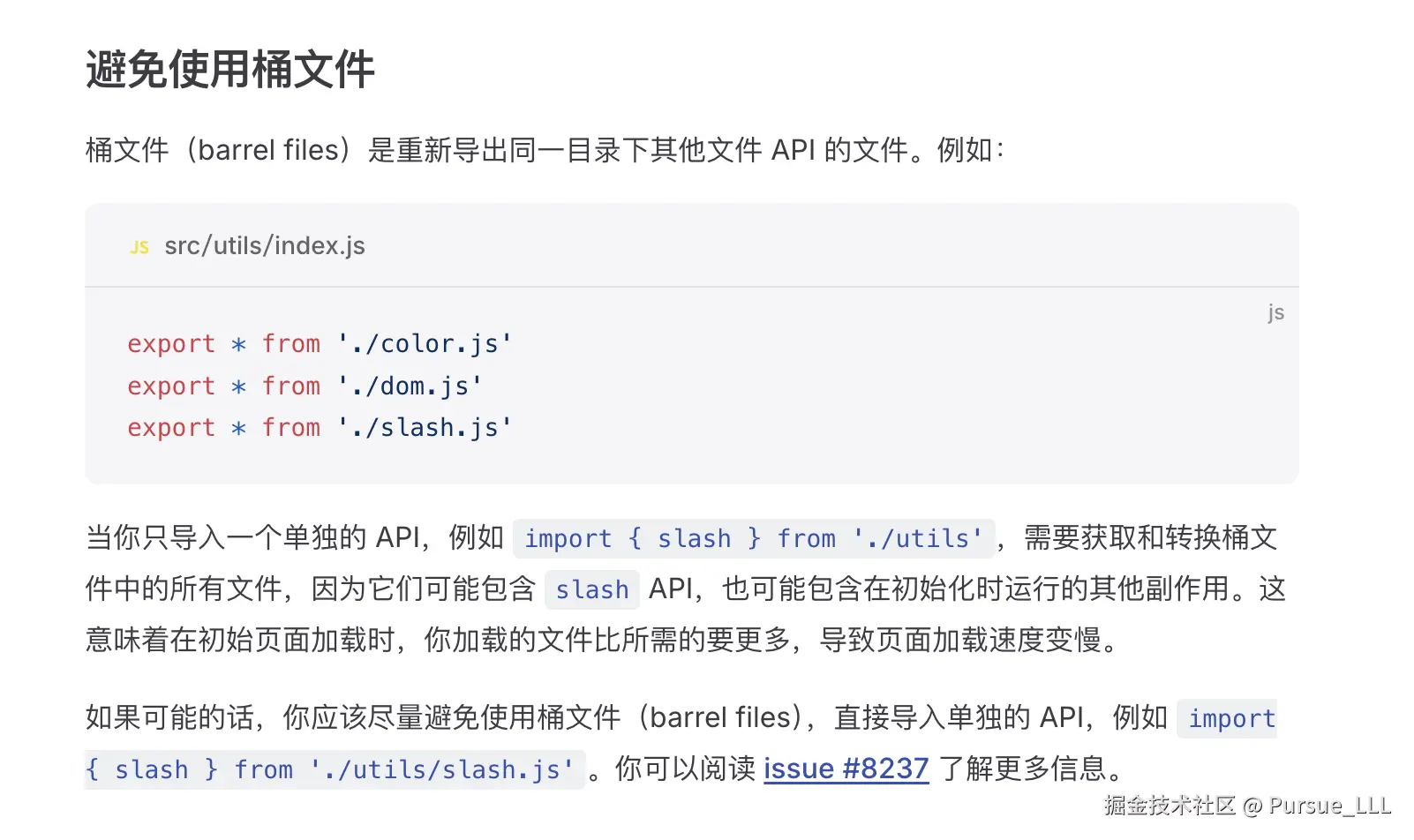The height and width of the screenshot is (840, 1414).
Task: Click the inline import code ending the line
Action: 1231,718
